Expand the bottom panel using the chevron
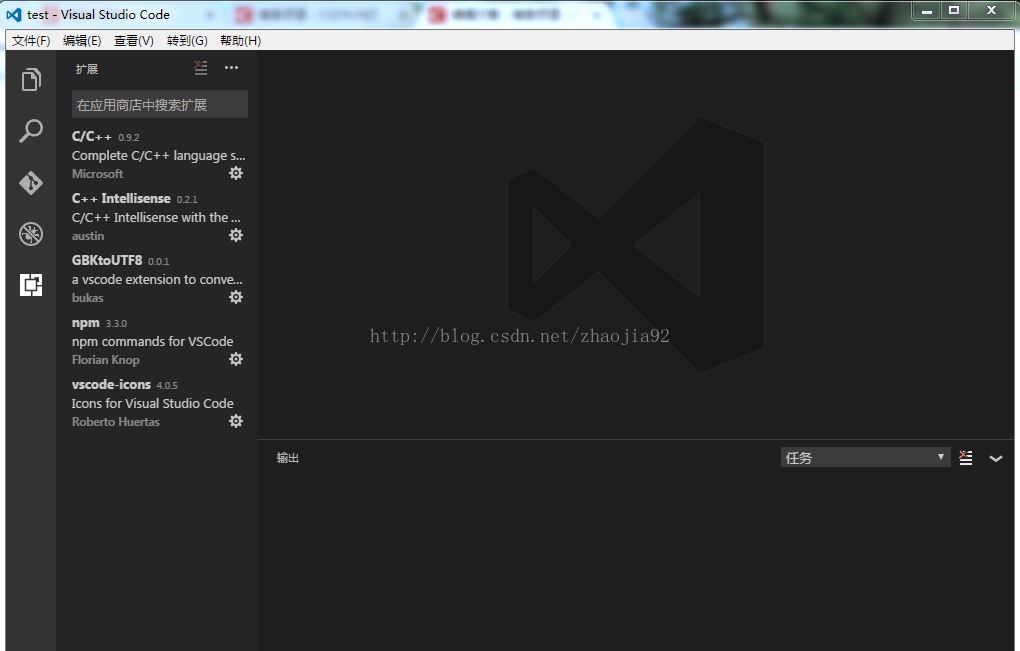This screenshot has width=1020, height=651. 996,458
